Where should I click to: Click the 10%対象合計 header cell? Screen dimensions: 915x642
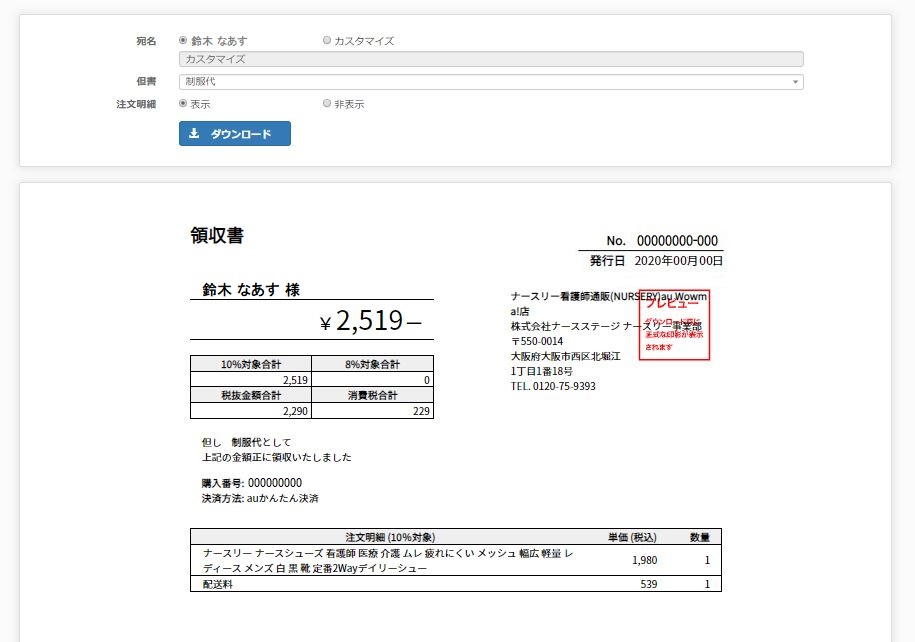[251, 364]
